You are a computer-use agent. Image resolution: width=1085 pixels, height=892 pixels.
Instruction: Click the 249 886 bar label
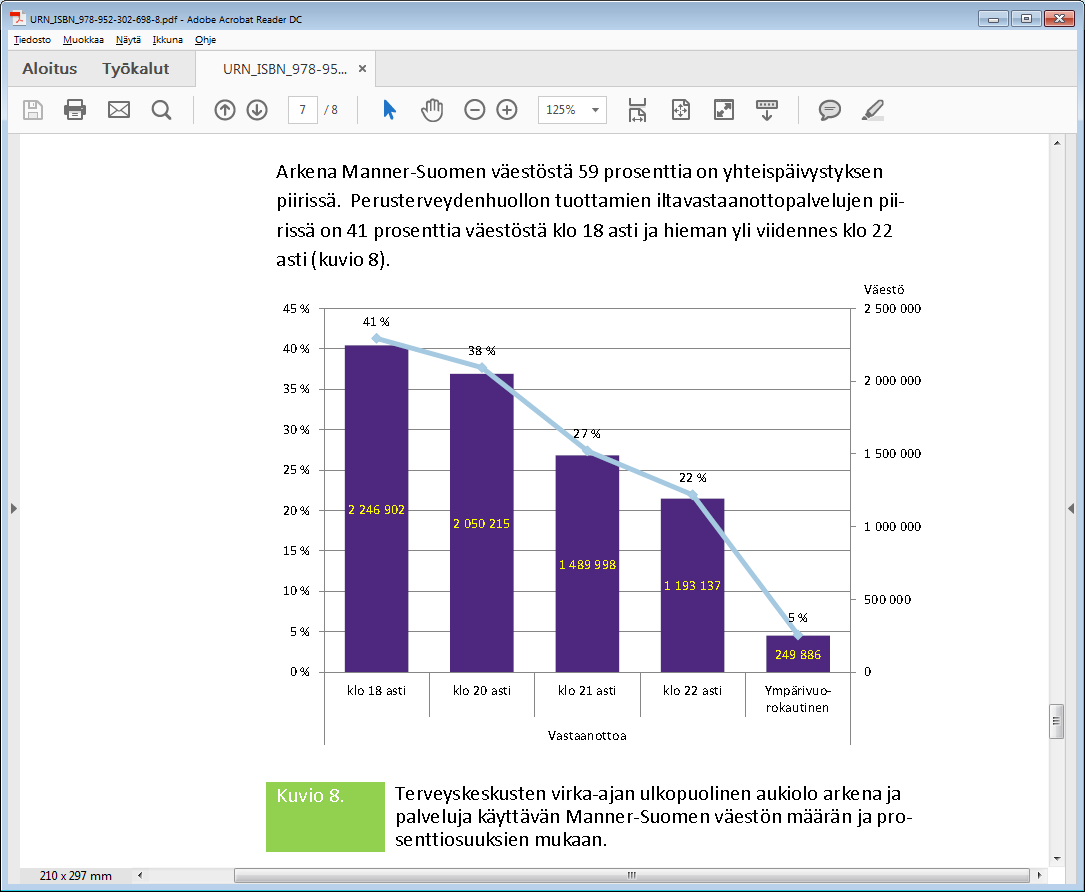(798, 655)
